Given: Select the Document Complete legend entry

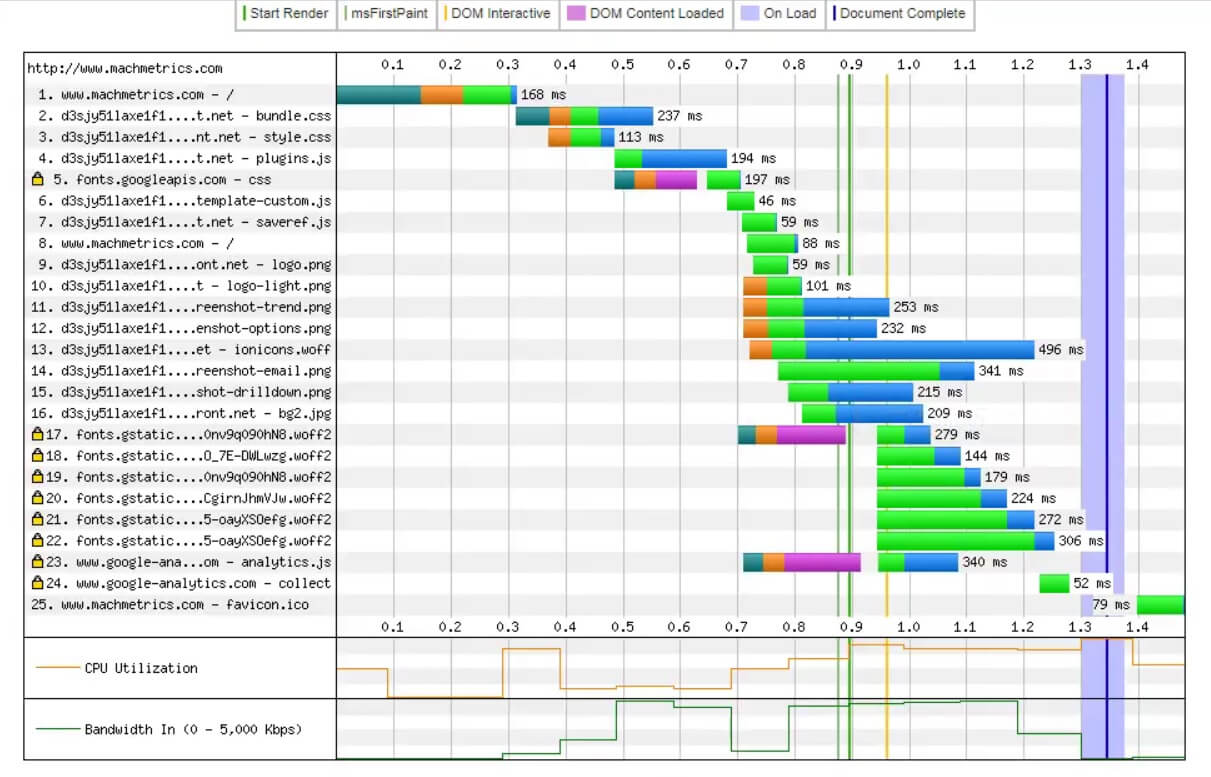Looking at the screenshot, I should coord(902,14).
